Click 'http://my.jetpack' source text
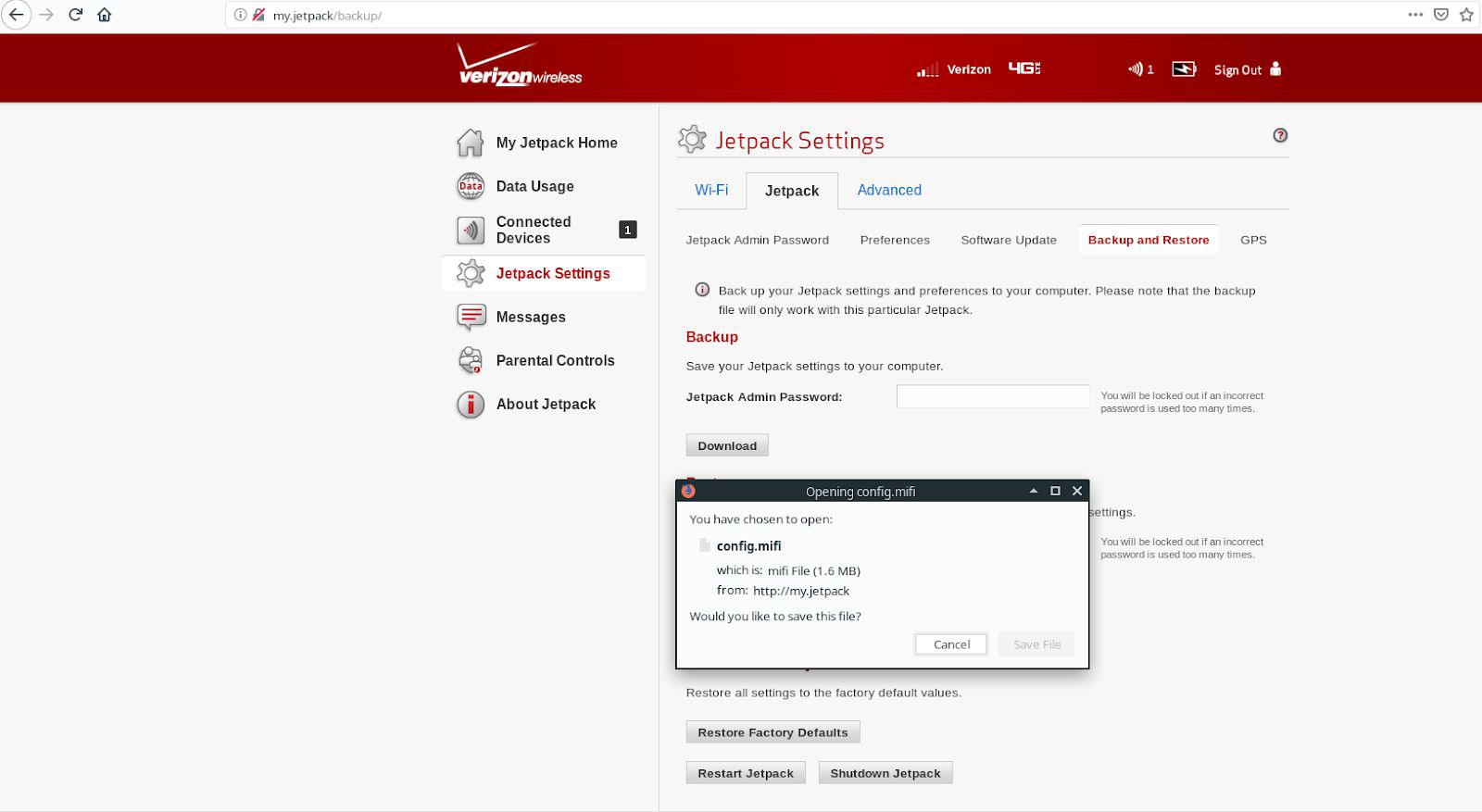This screenshot has height=812, width=1482. coord(801,591)
